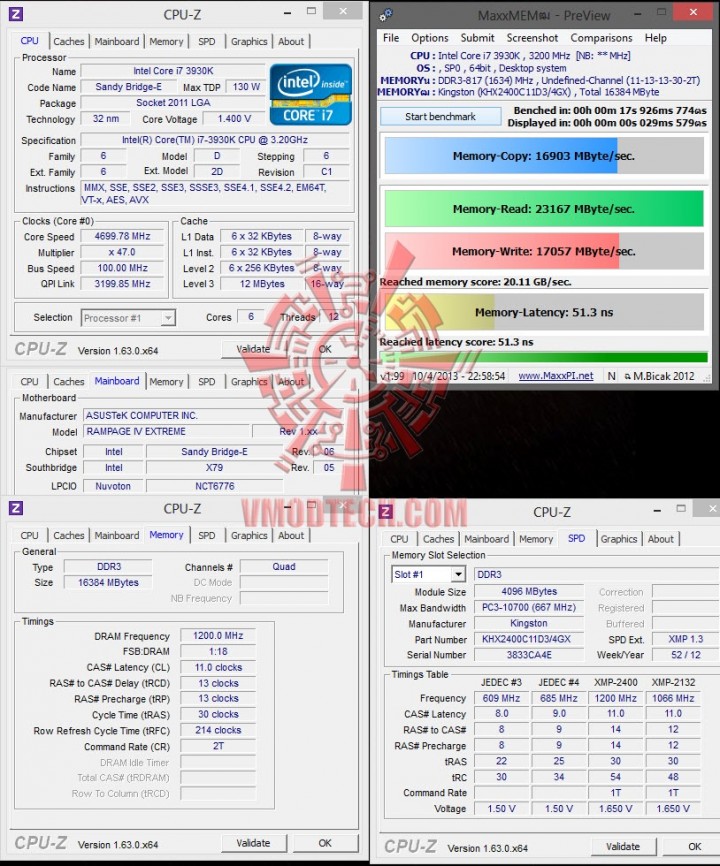Image resolution: width=720 pixels, height=866 pixels.
Task: Click the SPD Ext. value XMP 1.3
Action: tap(686, 639)
